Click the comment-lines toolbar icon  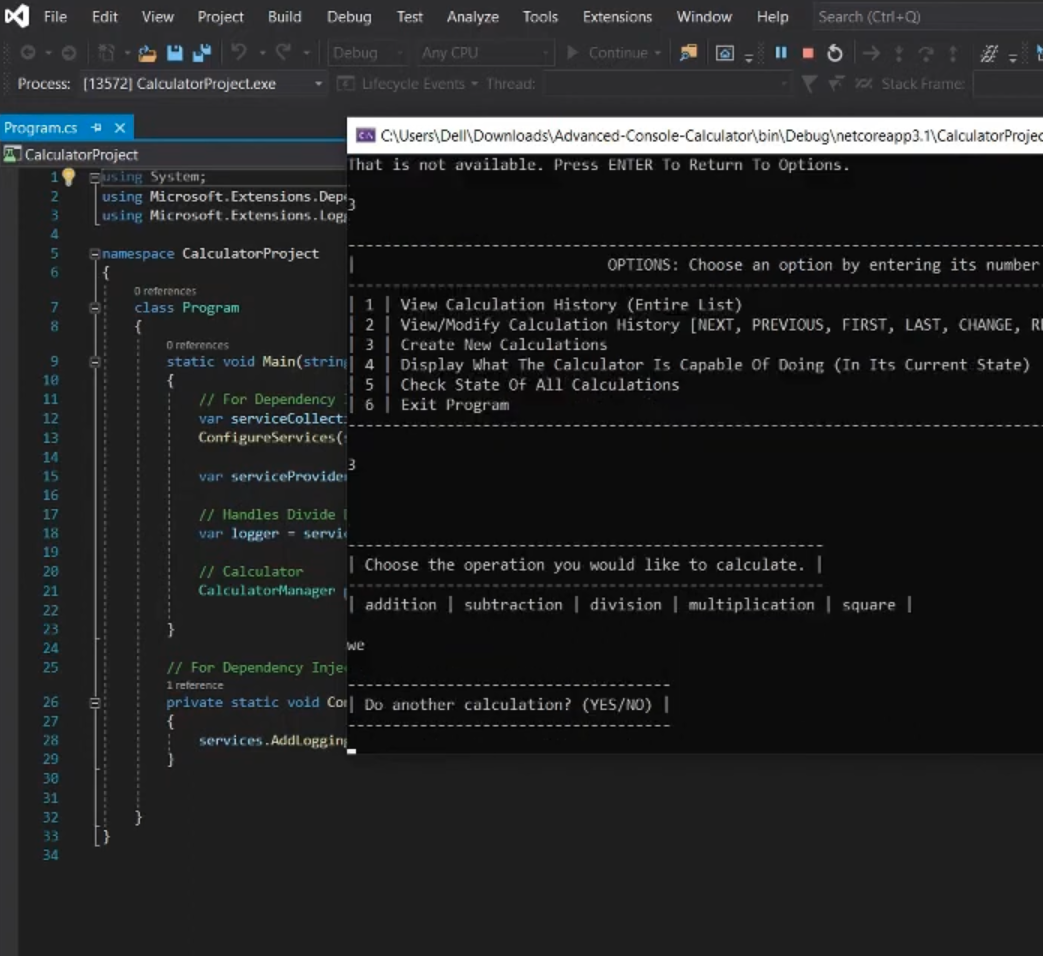(x=989, y=53)
